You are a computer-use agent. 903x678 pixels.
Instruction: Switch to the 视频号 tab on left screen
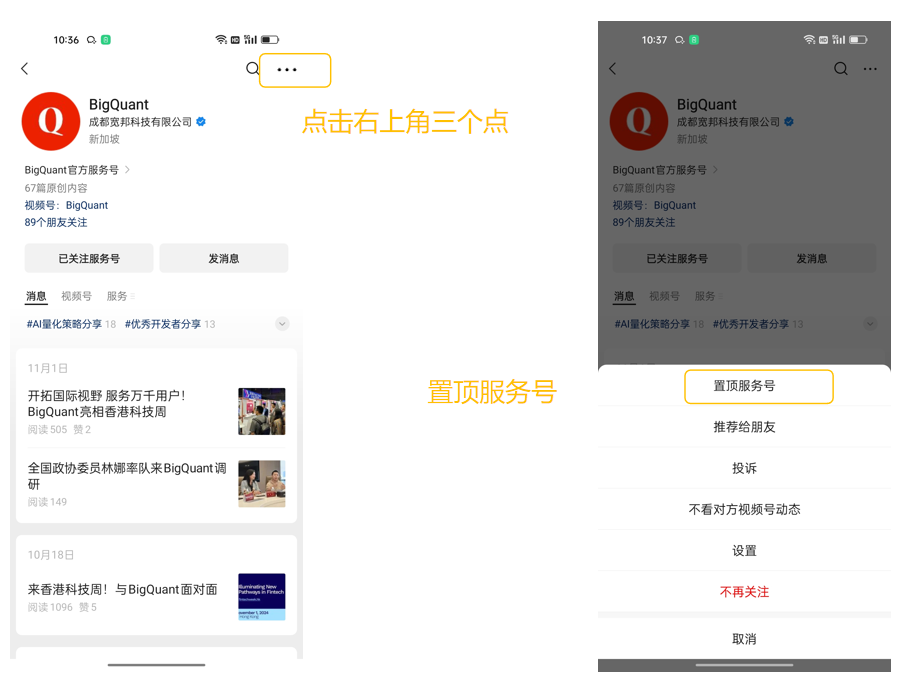pyautogui.click(x=77, y=296)
